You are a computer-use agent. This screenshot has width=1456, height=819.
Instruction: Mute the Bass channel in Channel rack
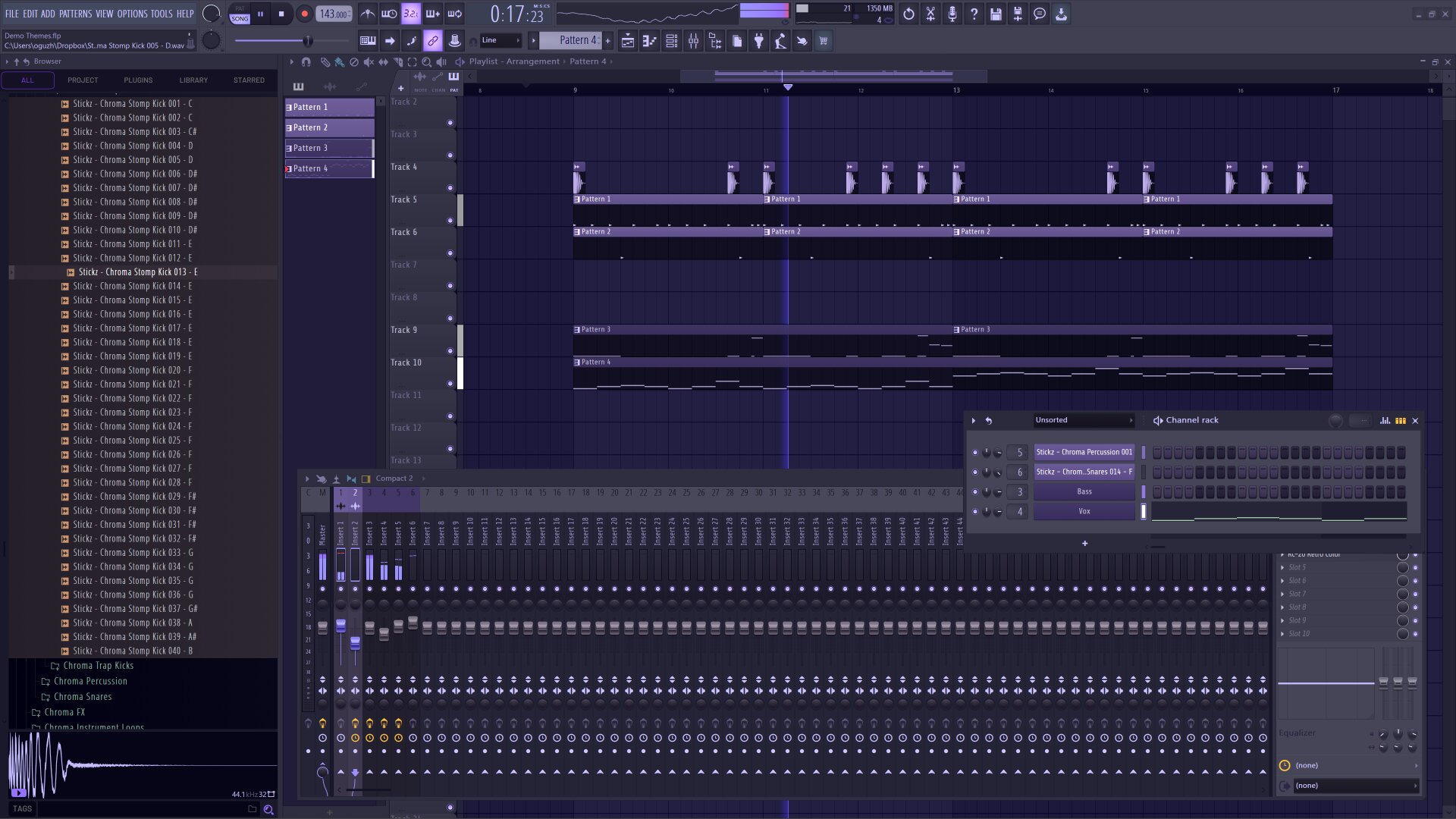(x=975, y=492)
